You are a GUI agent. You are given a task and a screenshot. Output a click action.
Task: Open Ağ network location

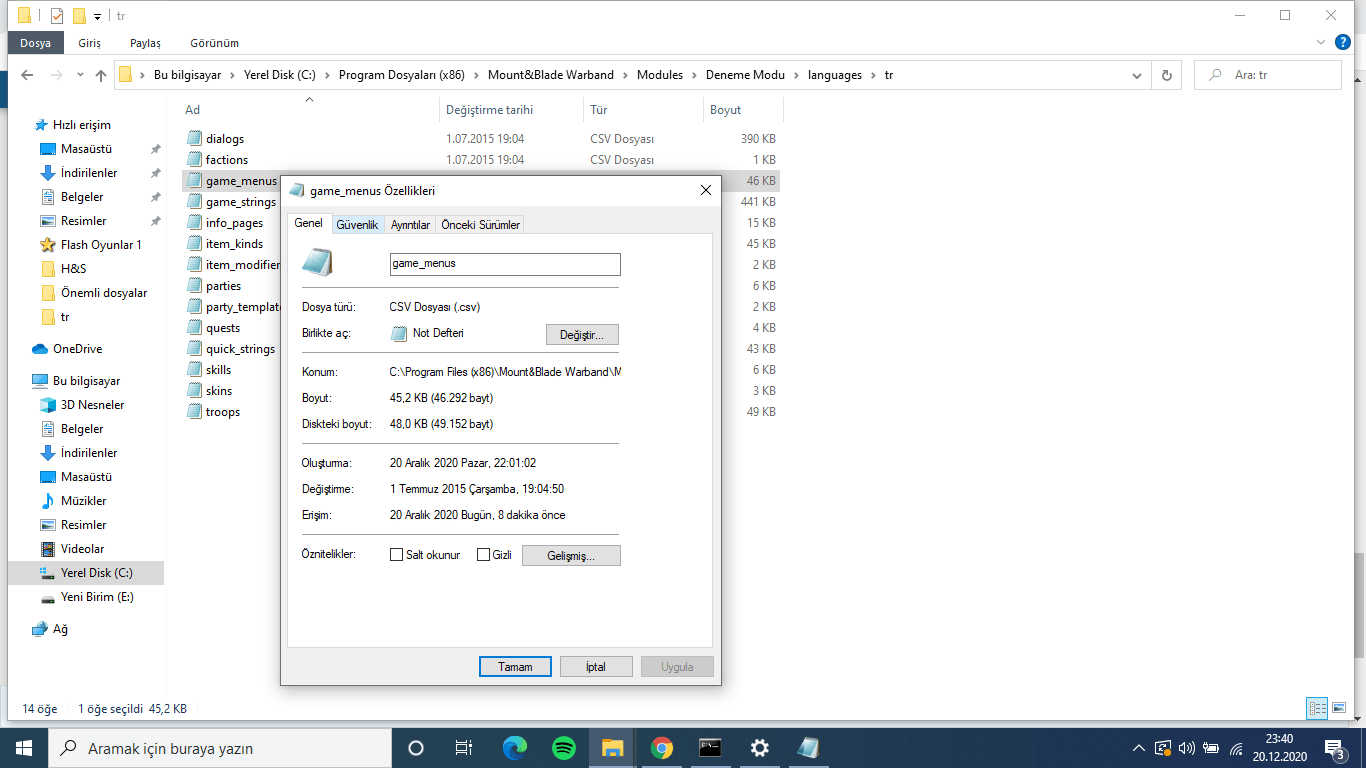[x=61, y=629]
